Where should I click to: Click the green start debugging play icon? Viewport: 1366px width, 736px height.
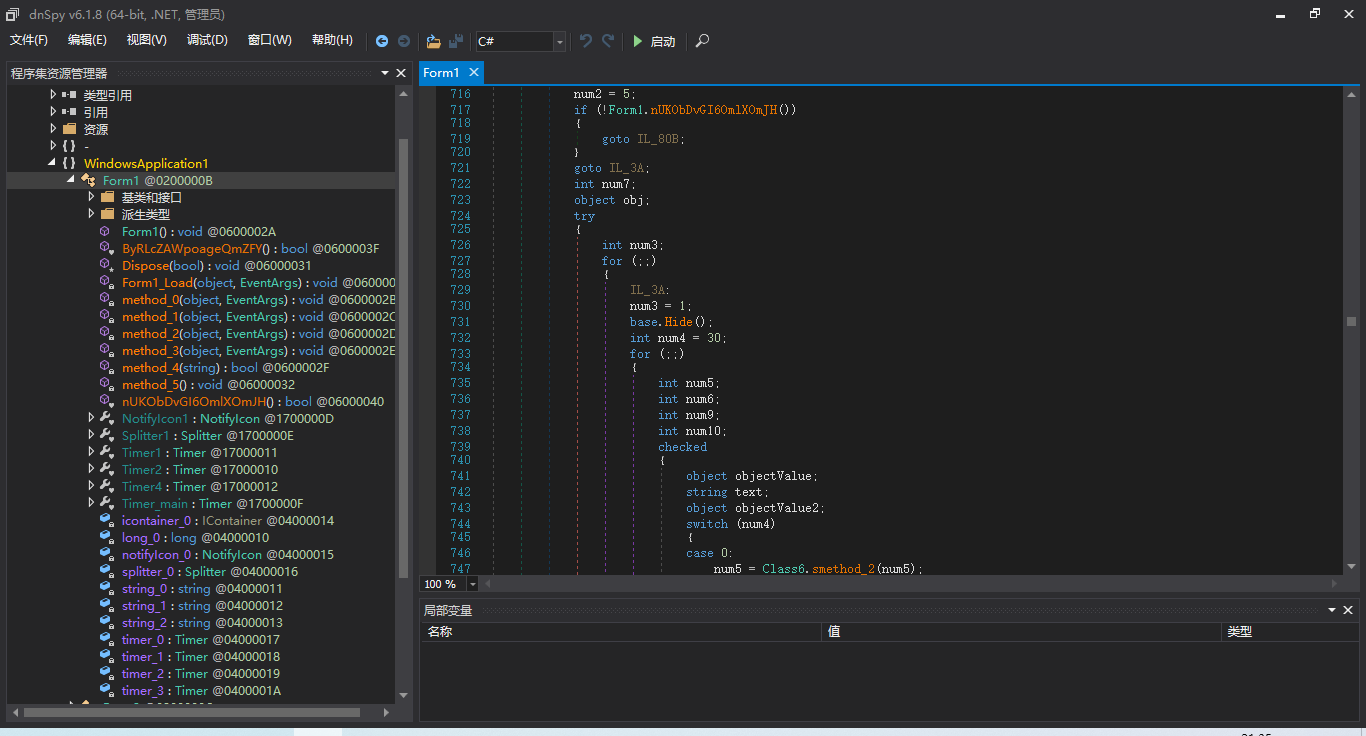[637, 41]
